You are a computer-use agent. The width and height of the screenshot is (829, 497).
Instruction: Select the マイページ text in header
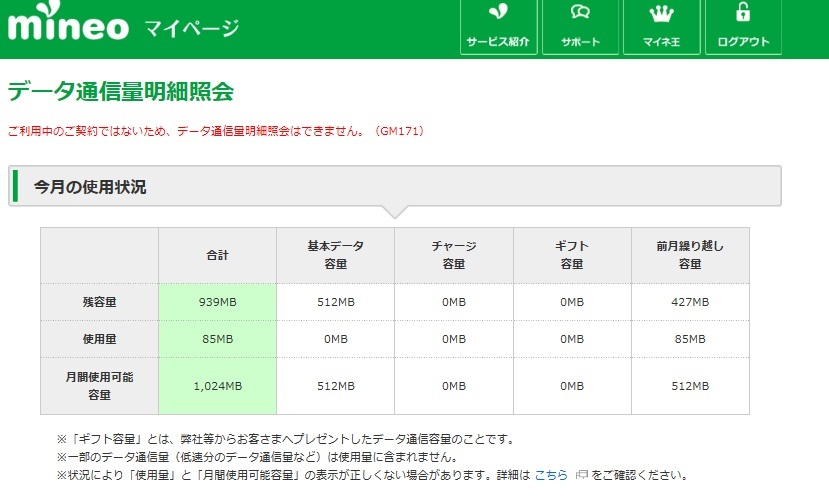tap(191, 27)
